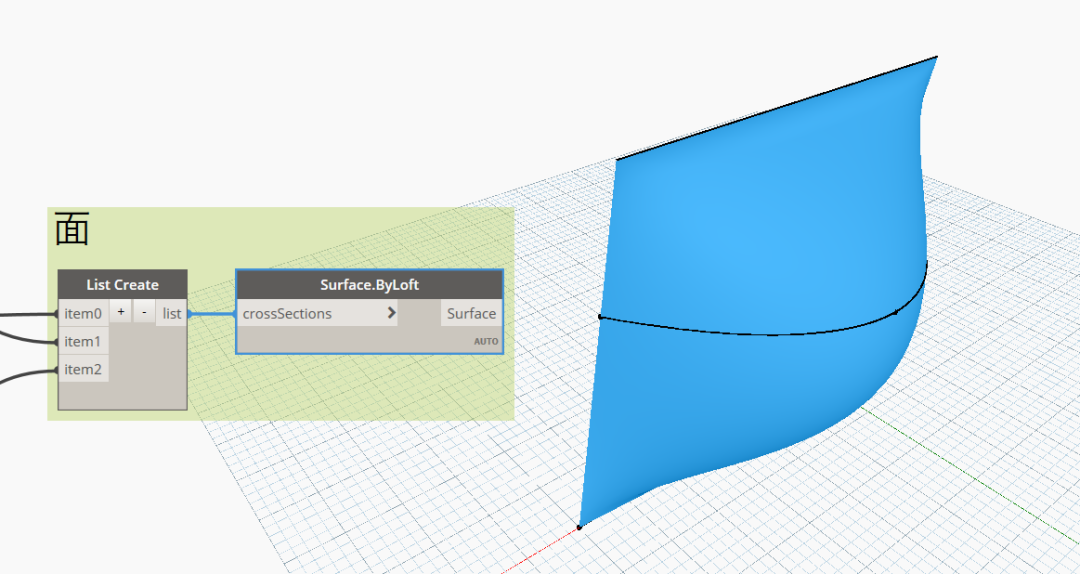Open crossSections lacing chevron

[391, 313]
